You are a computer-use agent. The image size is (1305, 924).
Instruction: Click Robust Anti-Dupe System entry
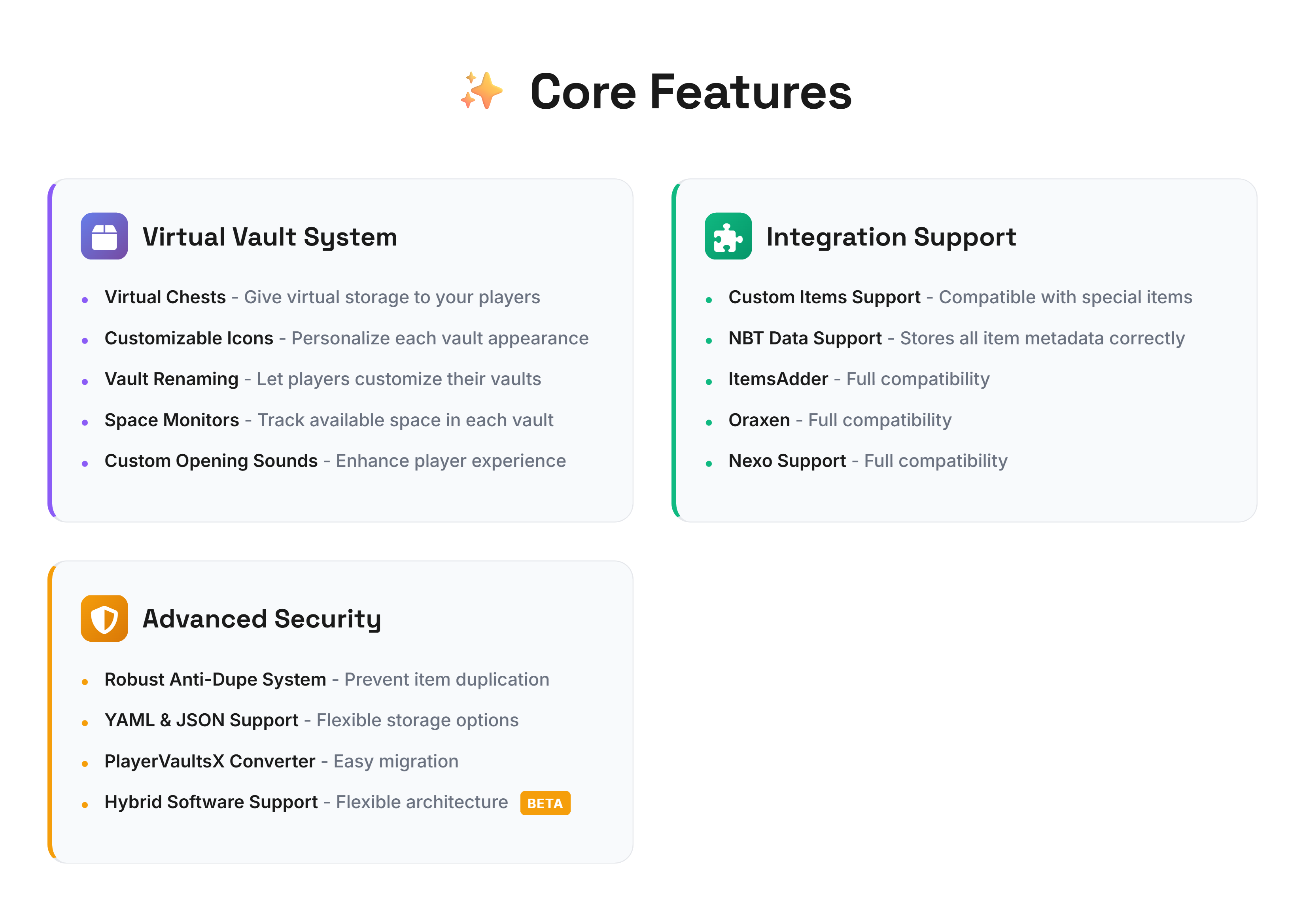pos(327,679)
